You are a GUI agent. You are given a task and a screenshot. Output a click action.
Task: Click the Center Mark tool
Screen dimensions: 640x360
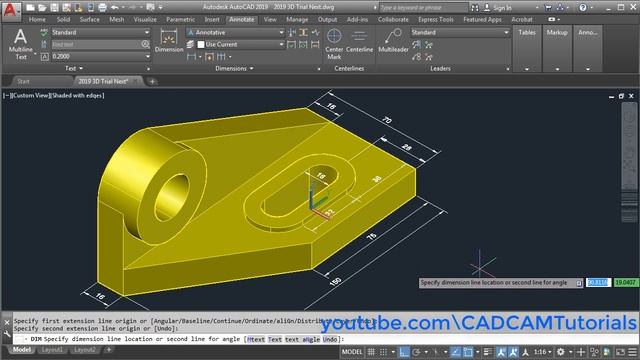[x=334, y=44]
